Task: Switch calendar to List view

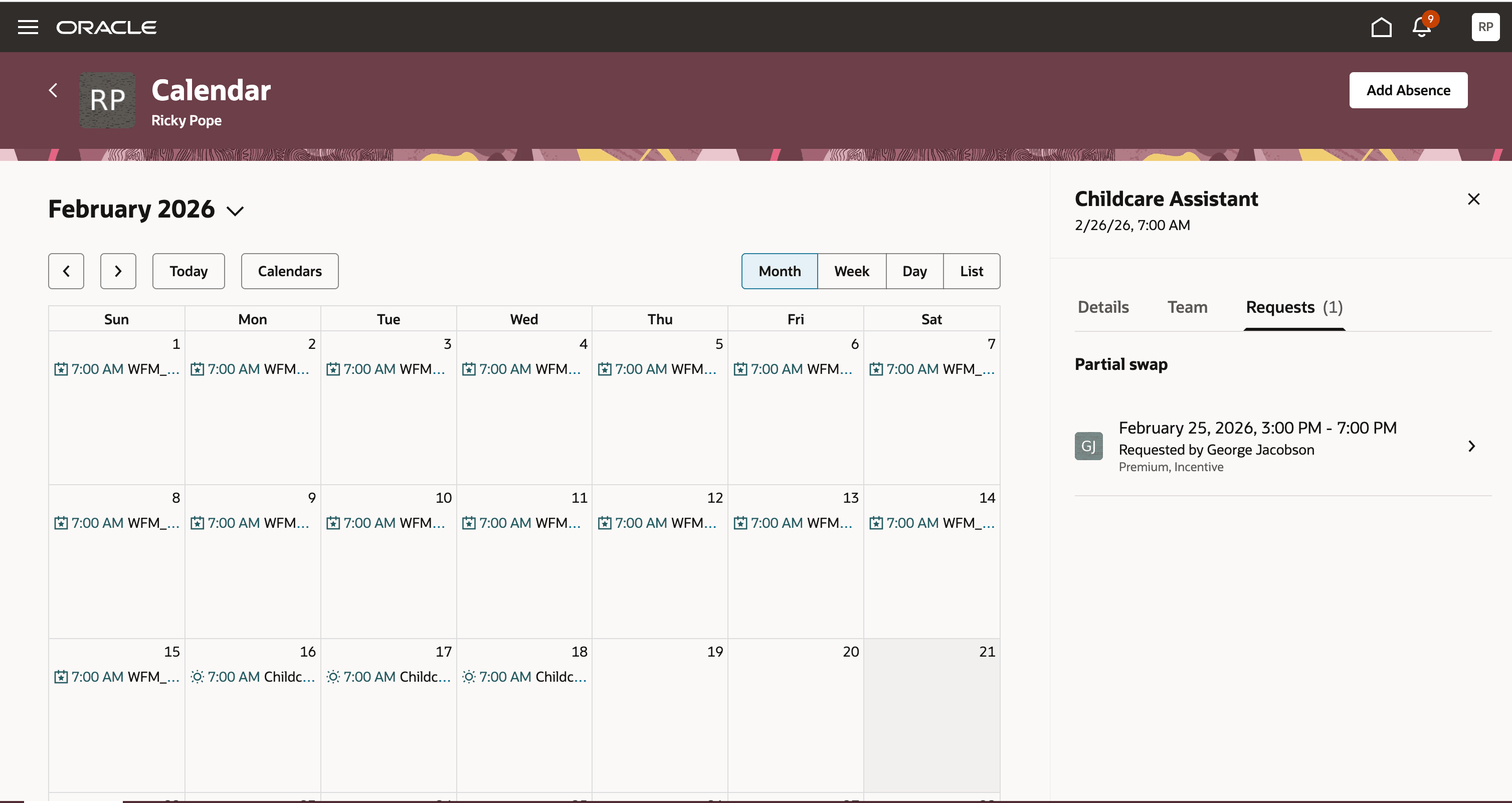Action: [x=972, y=271]
